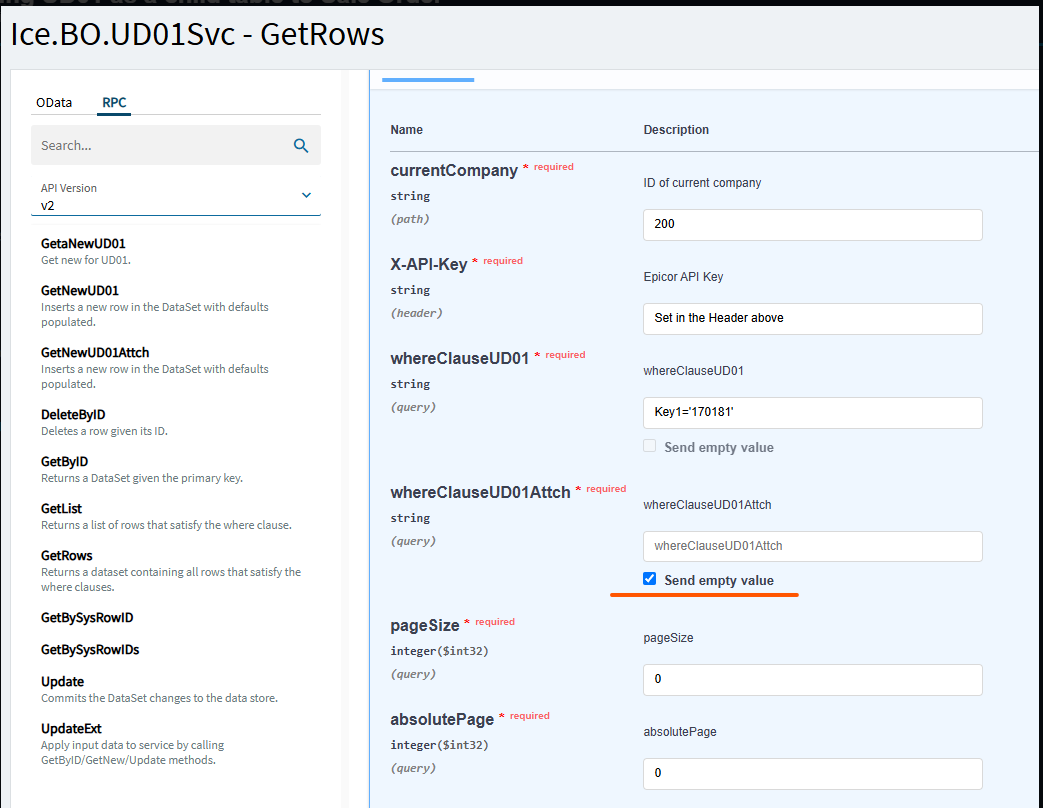Click the empty whereClauseUD01Attch text field
The image size is (1043, 808).
pyautogui.click(x=812, y=546)
